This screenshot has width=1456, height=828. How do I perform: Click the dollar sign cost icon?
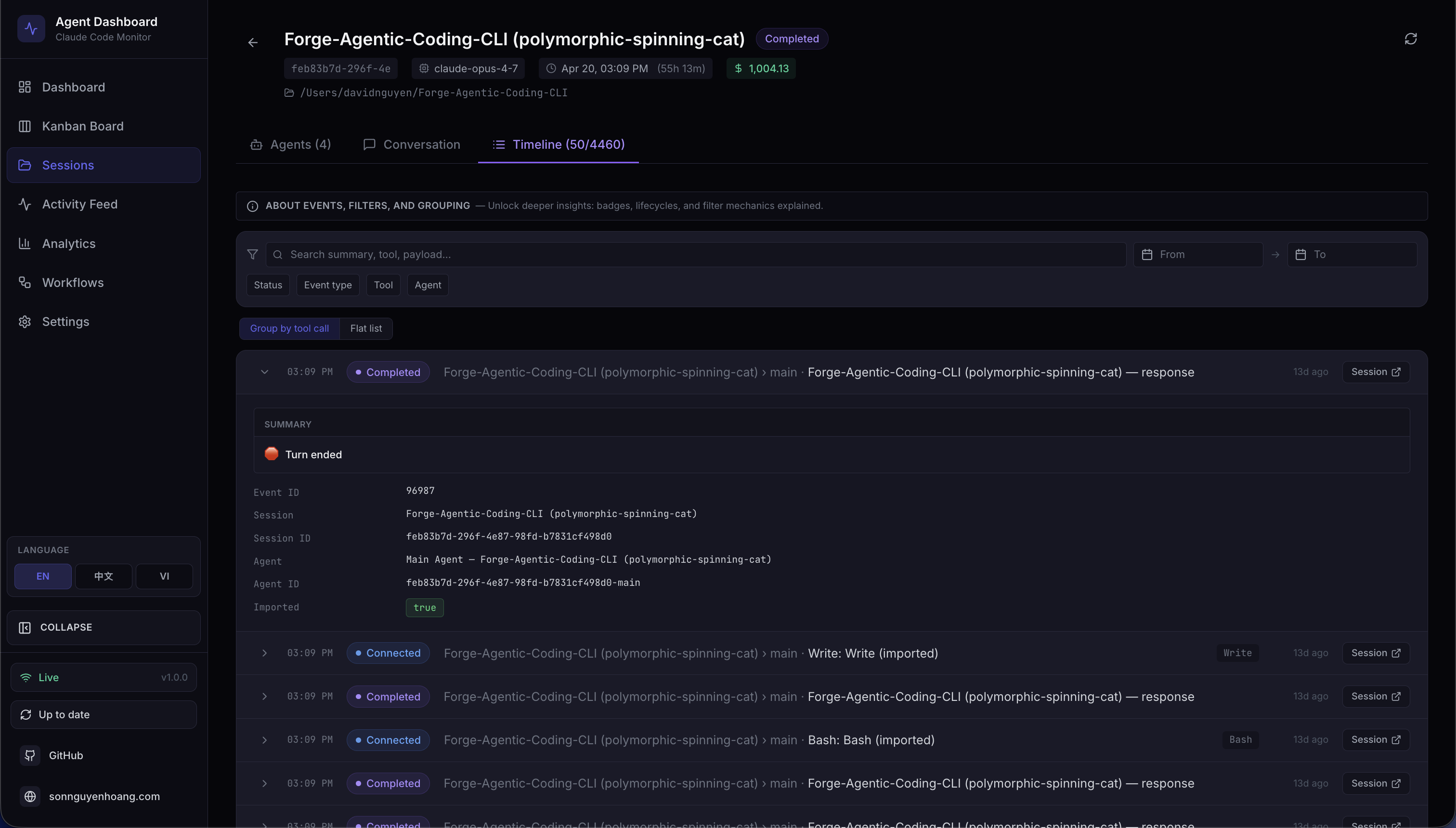[x=738, y=68]
